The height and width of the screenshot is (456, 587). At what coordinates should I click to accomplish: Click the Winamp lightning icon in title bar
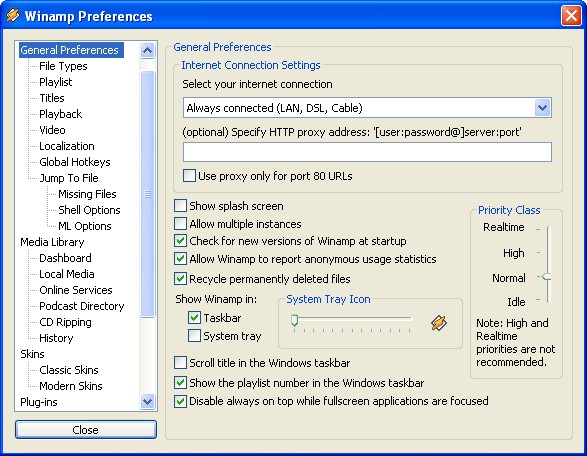tap(12, 15)
